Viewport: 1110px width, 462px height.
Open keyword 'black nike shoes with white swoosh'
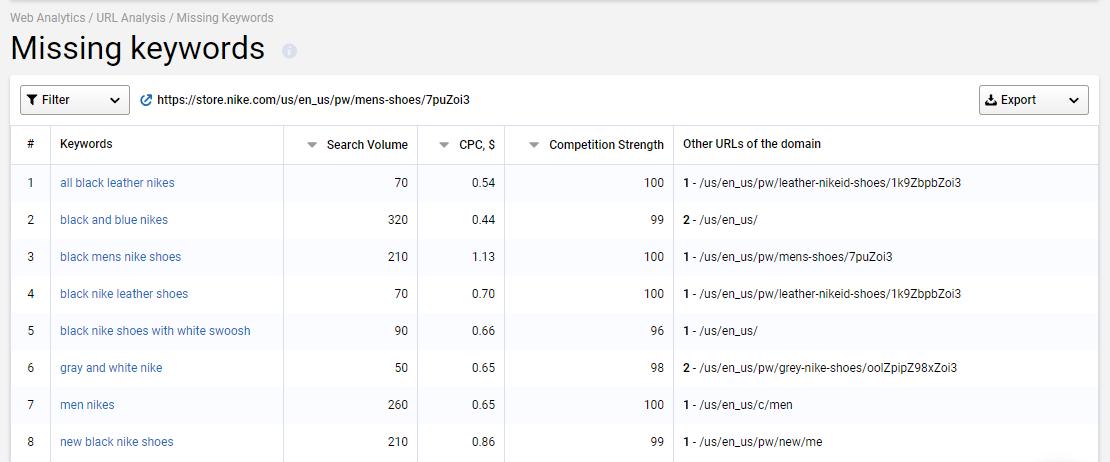(155, 330)
